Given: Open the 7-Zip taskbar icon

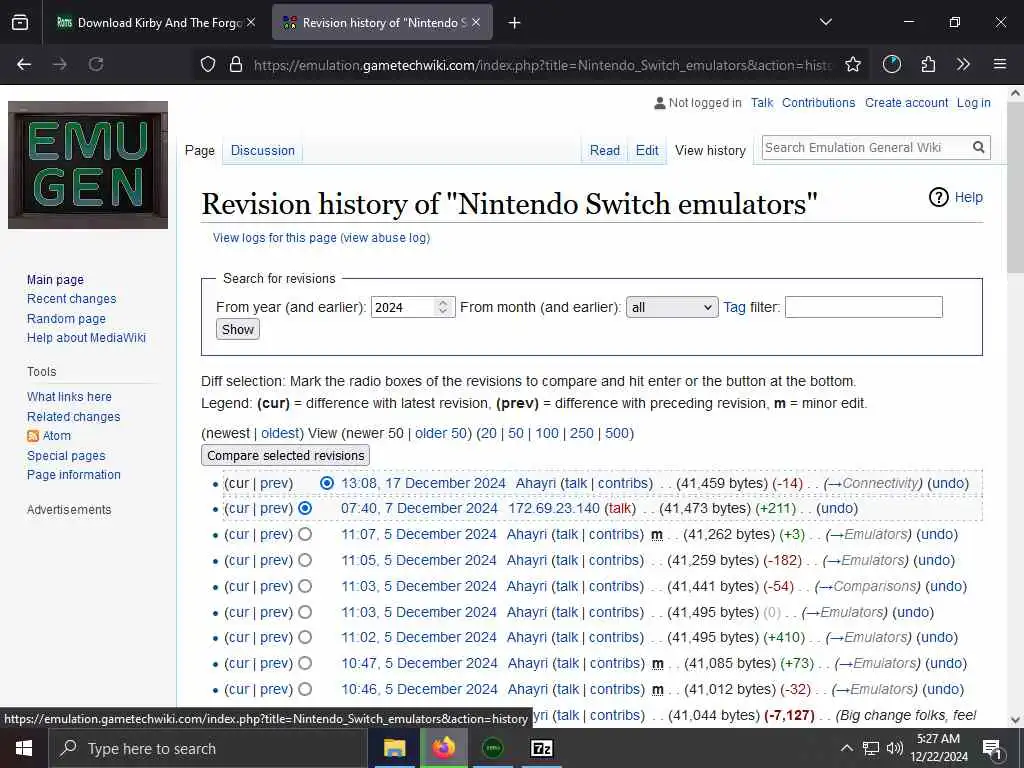Looking at the screenshot, I should tap(542, 748).
